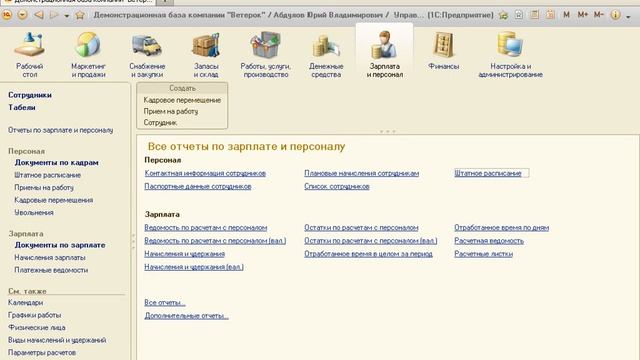The image size is (640, 360).
Task: Open the Маркетинг и продажи section
Action: (88, 55)
